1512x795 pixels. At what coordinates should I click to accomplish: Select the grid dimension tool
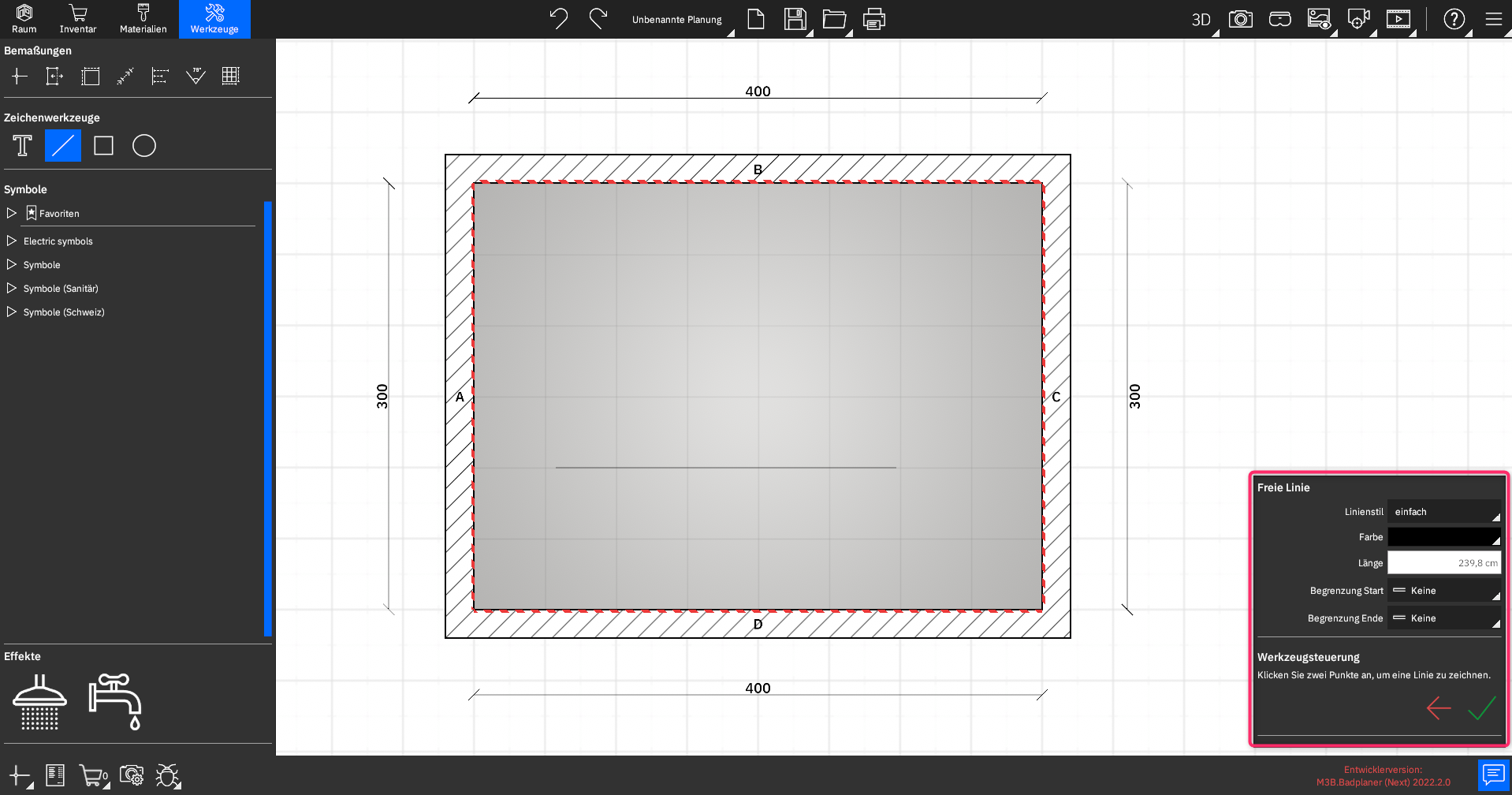coord(230,76)
